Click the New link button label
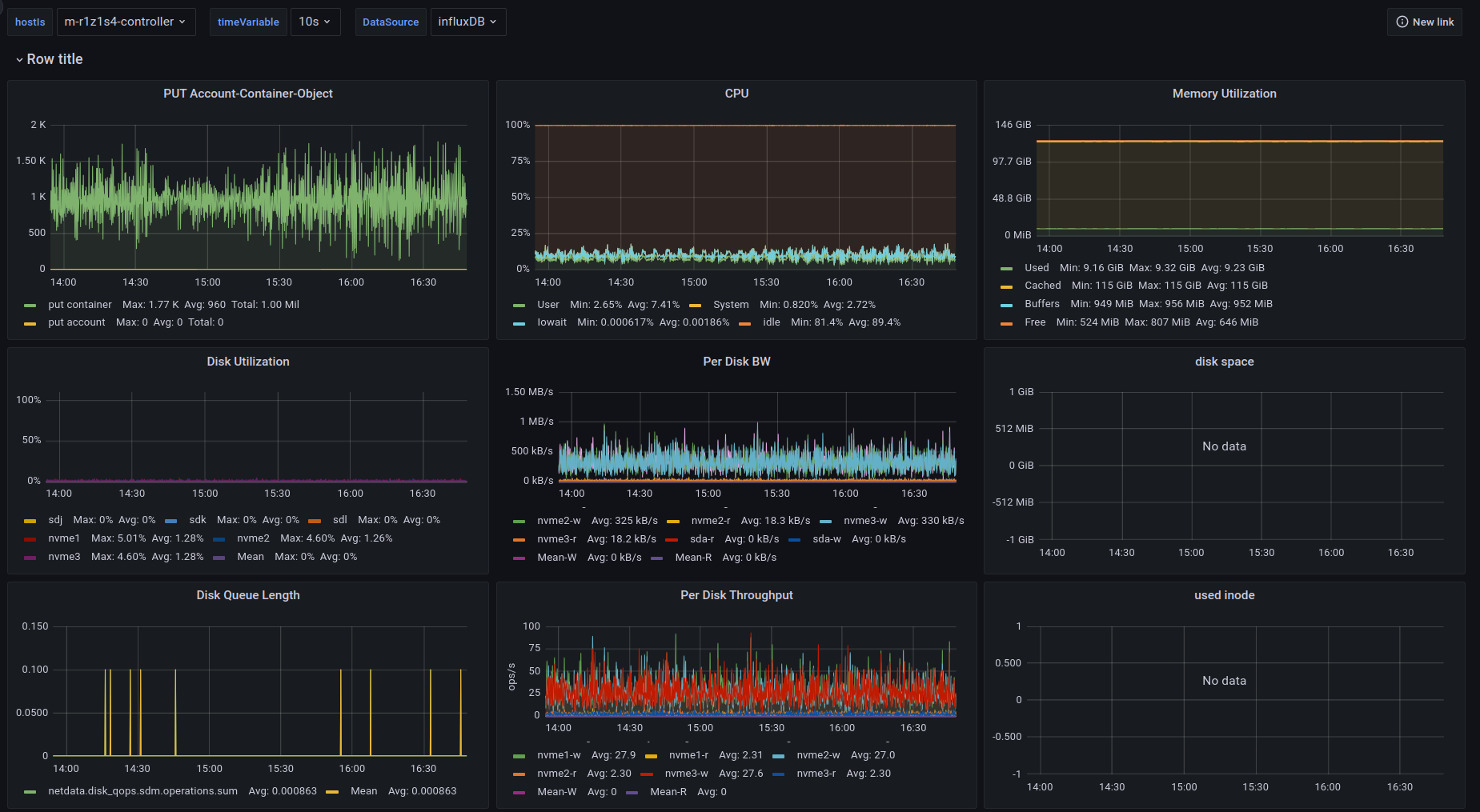The height and width of the screenshot is (812, 1480). click(1433, 22)
